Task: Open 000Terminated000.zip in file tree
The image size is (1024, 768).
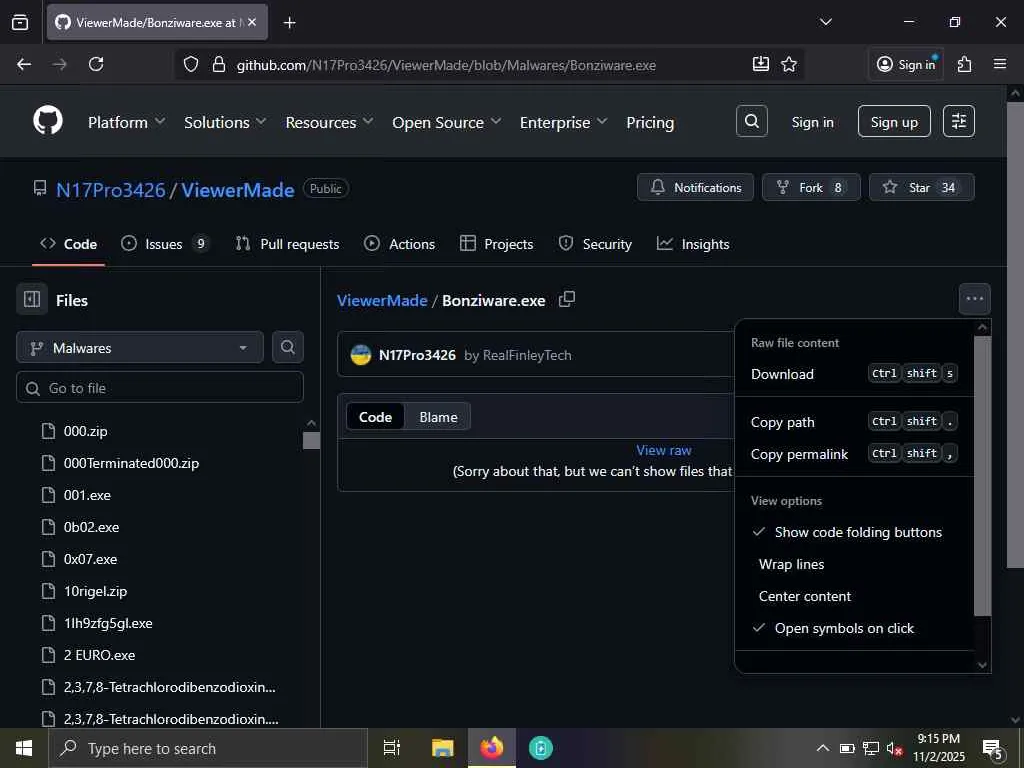Action: tap(131, 463)
